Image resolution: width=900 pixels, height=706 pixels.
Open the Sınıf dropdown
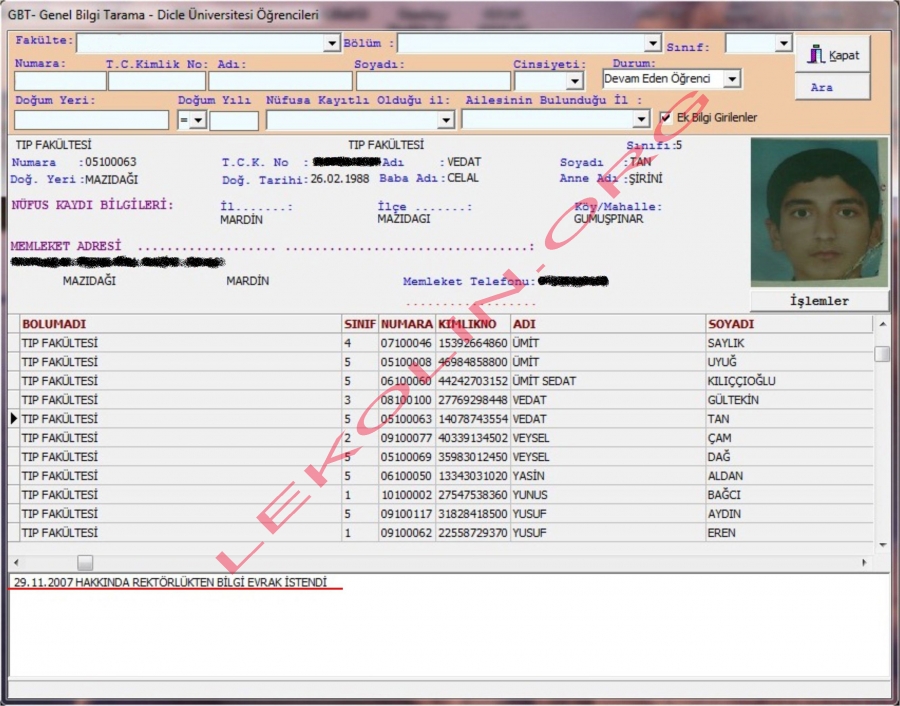click(783, 43)
